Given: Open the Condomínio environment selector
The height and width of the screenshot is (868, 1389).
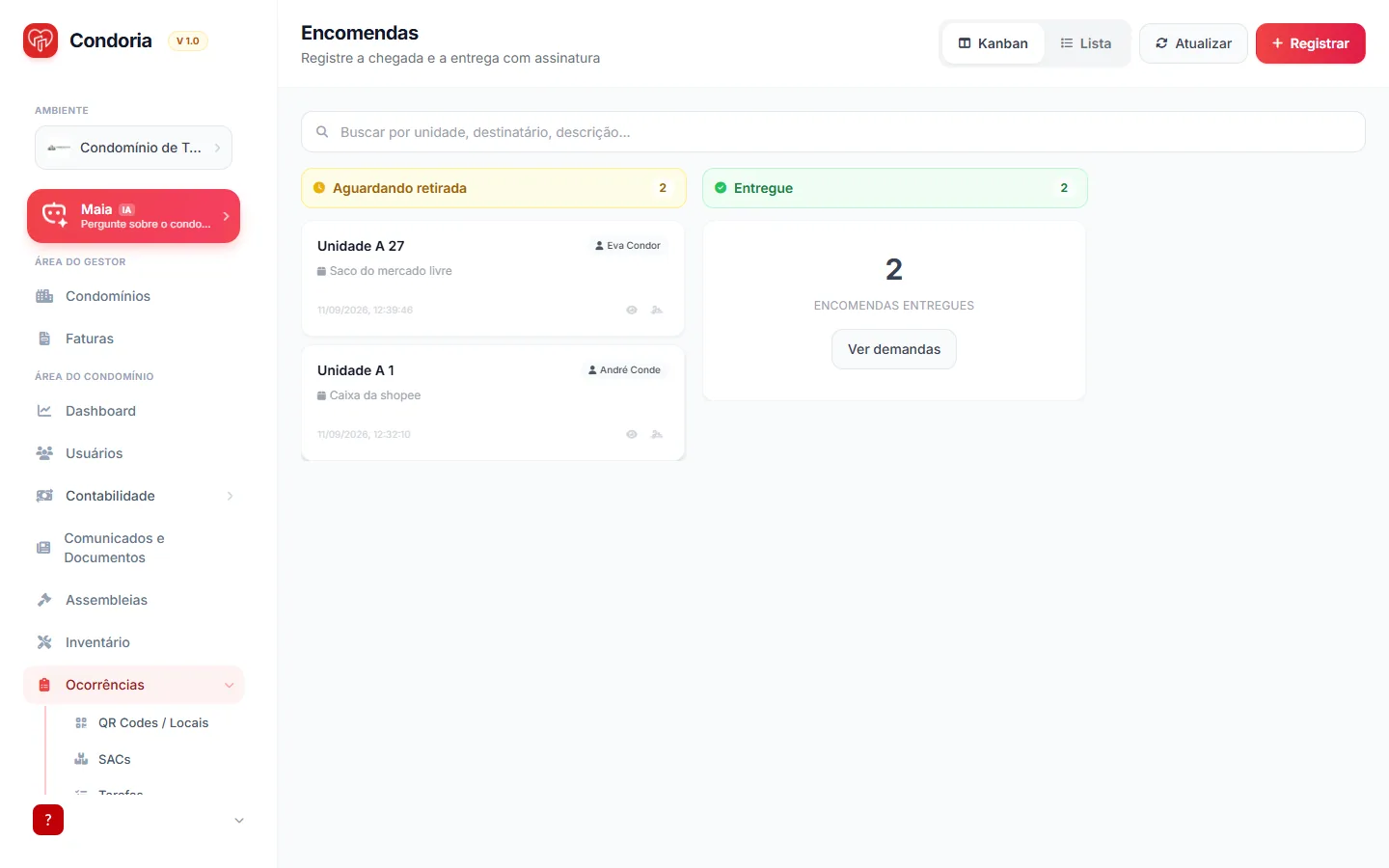Looking at the screenshot, I should (x=133, y=148).
